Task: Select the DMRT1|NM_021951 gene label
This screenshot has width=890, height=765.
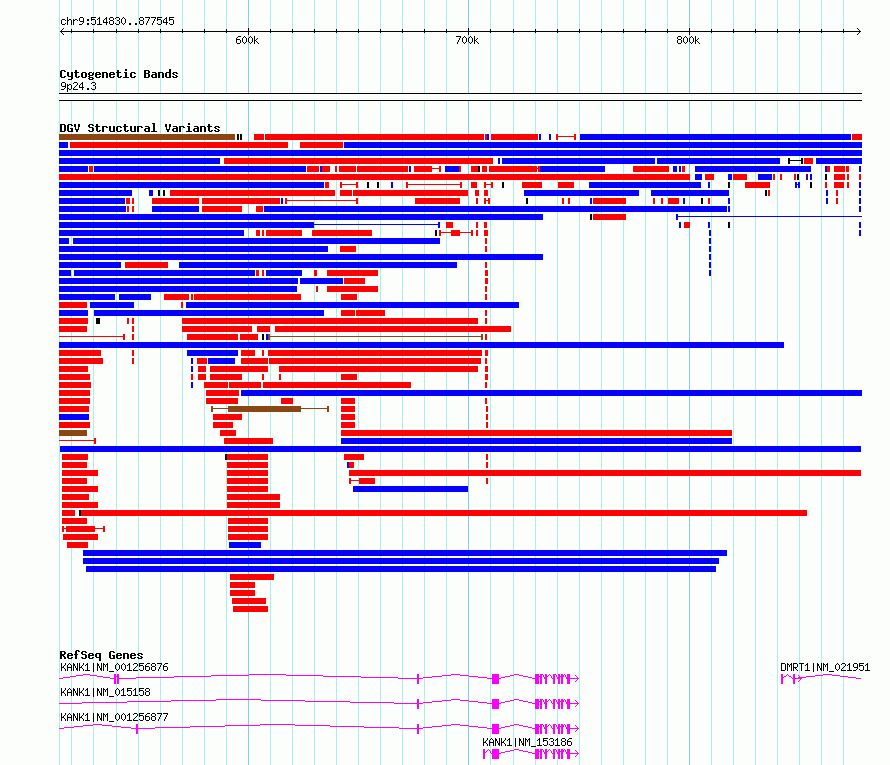Action: click(825, 667)
